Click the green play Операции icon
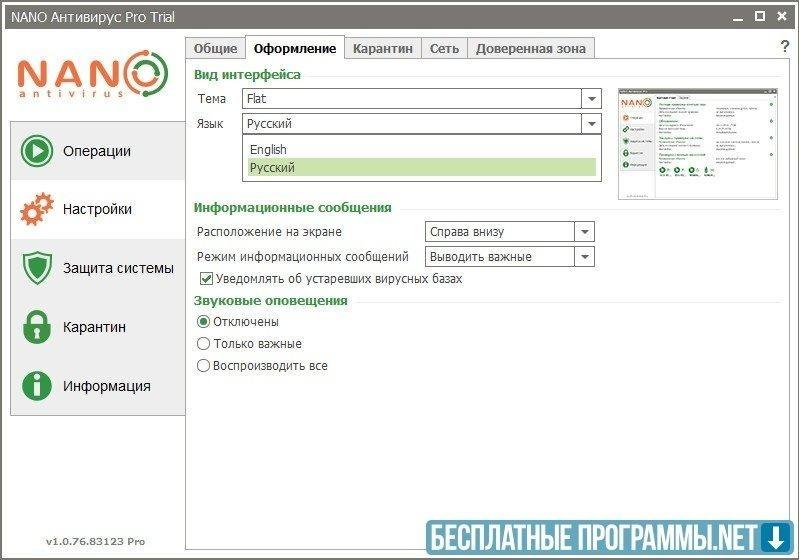The height and width of the screenshot is (560, 799). pos(37,151)
